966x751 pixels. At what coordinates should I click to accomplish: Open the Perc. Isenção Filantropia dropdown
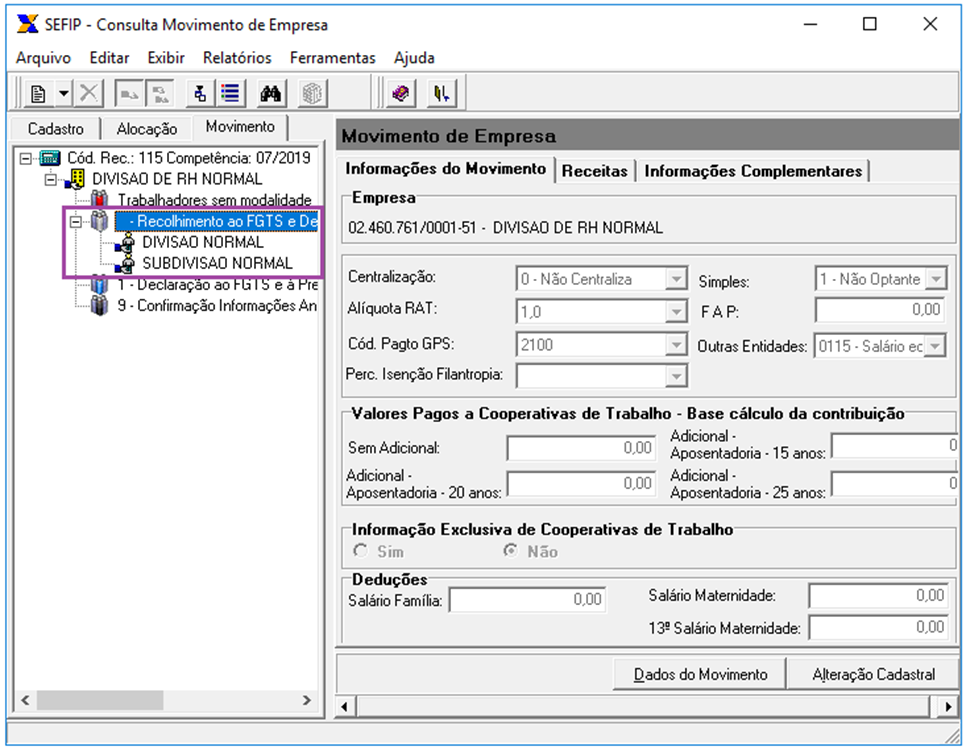(676, 376)
